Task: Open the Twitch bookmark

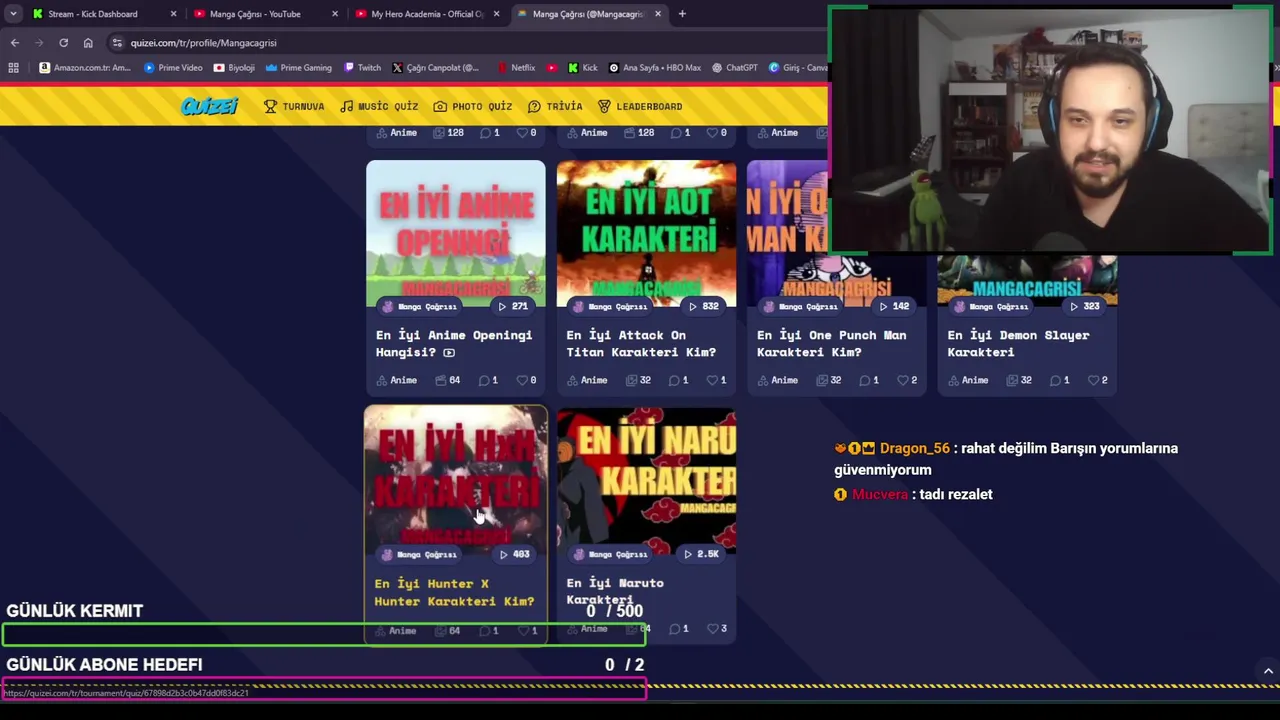Action: click(x=362, y=68)
